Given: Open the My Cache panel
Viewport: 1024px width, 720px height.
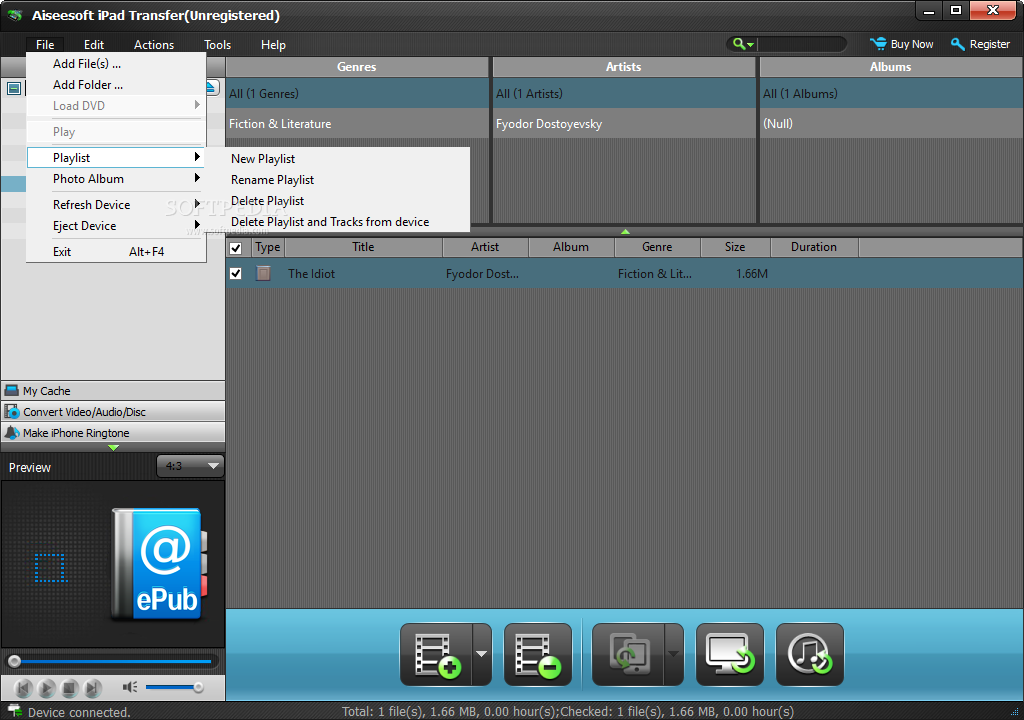Looking at the screenshot, I should pos(113,391).
